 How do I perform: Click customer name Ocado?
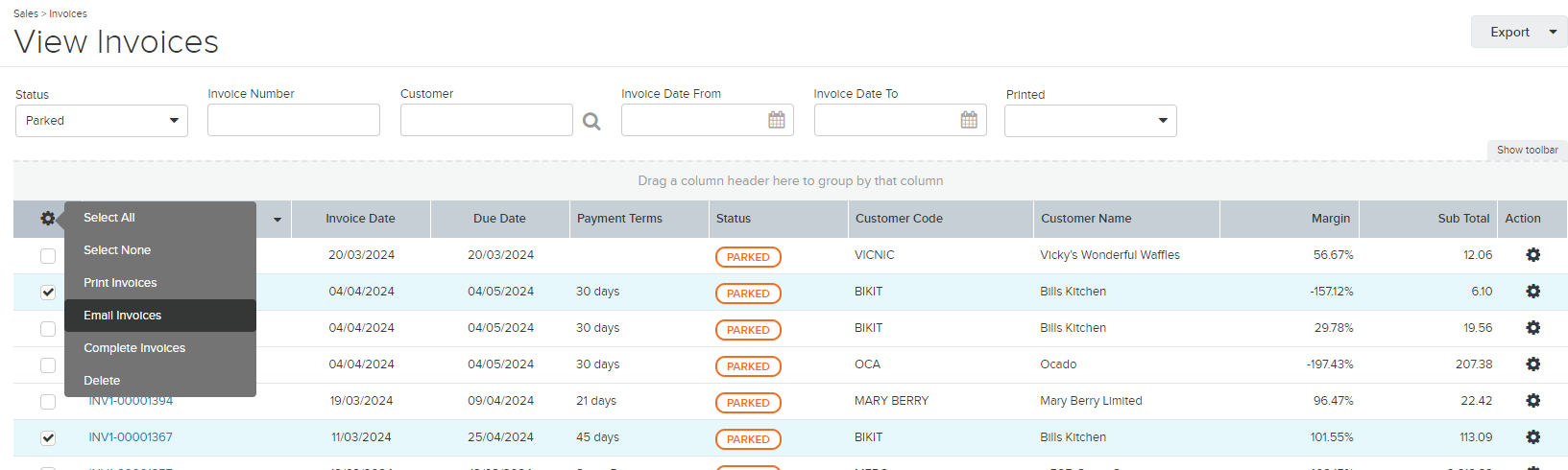[x=1058, y=364]
